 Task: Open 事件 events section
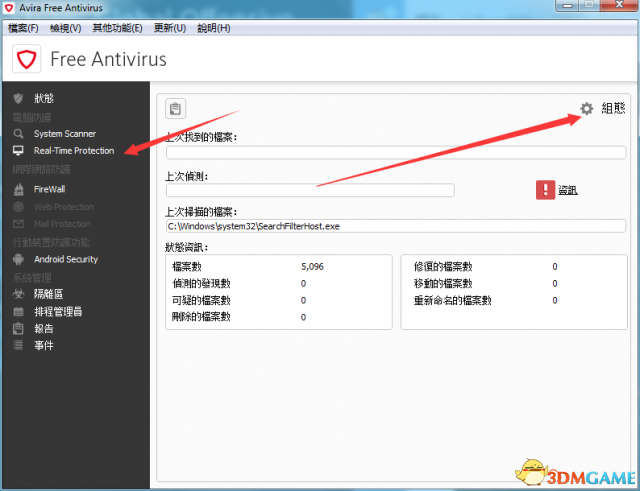(x=44, y=345)
